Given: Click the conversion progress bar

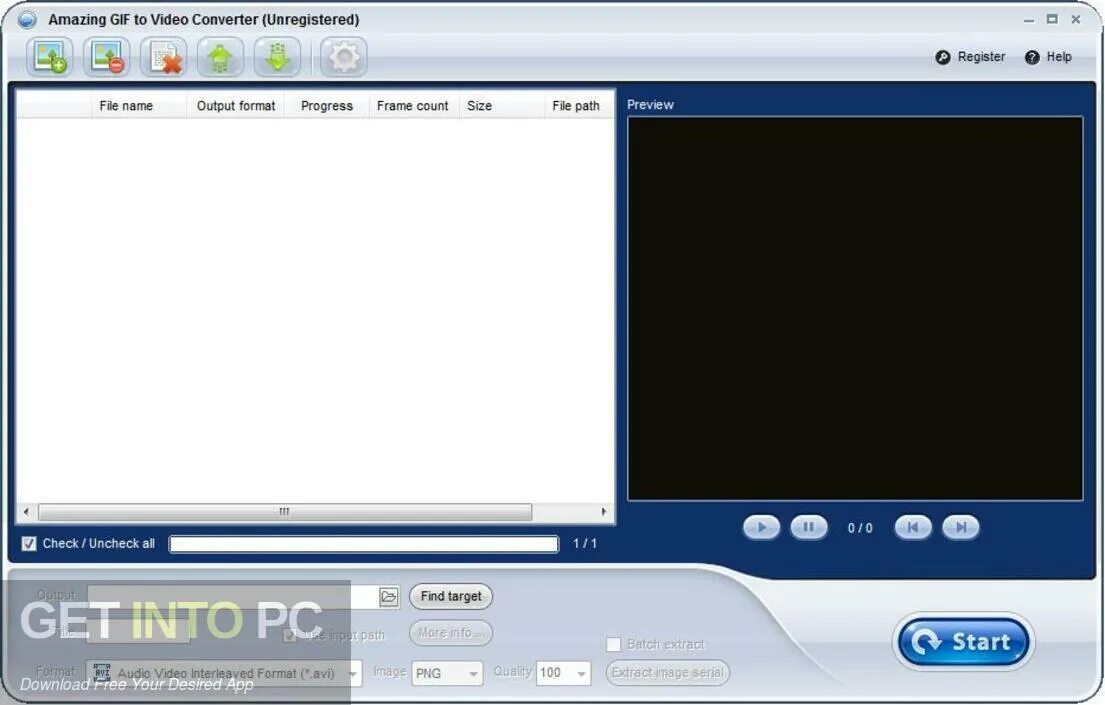Looking at the screenshot, I should point(364,544).
